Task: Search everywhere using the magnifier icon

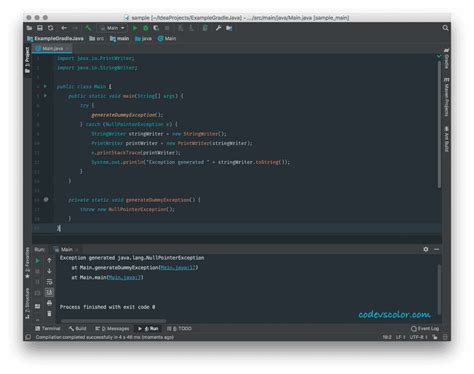Action: [x=445, y=28]
